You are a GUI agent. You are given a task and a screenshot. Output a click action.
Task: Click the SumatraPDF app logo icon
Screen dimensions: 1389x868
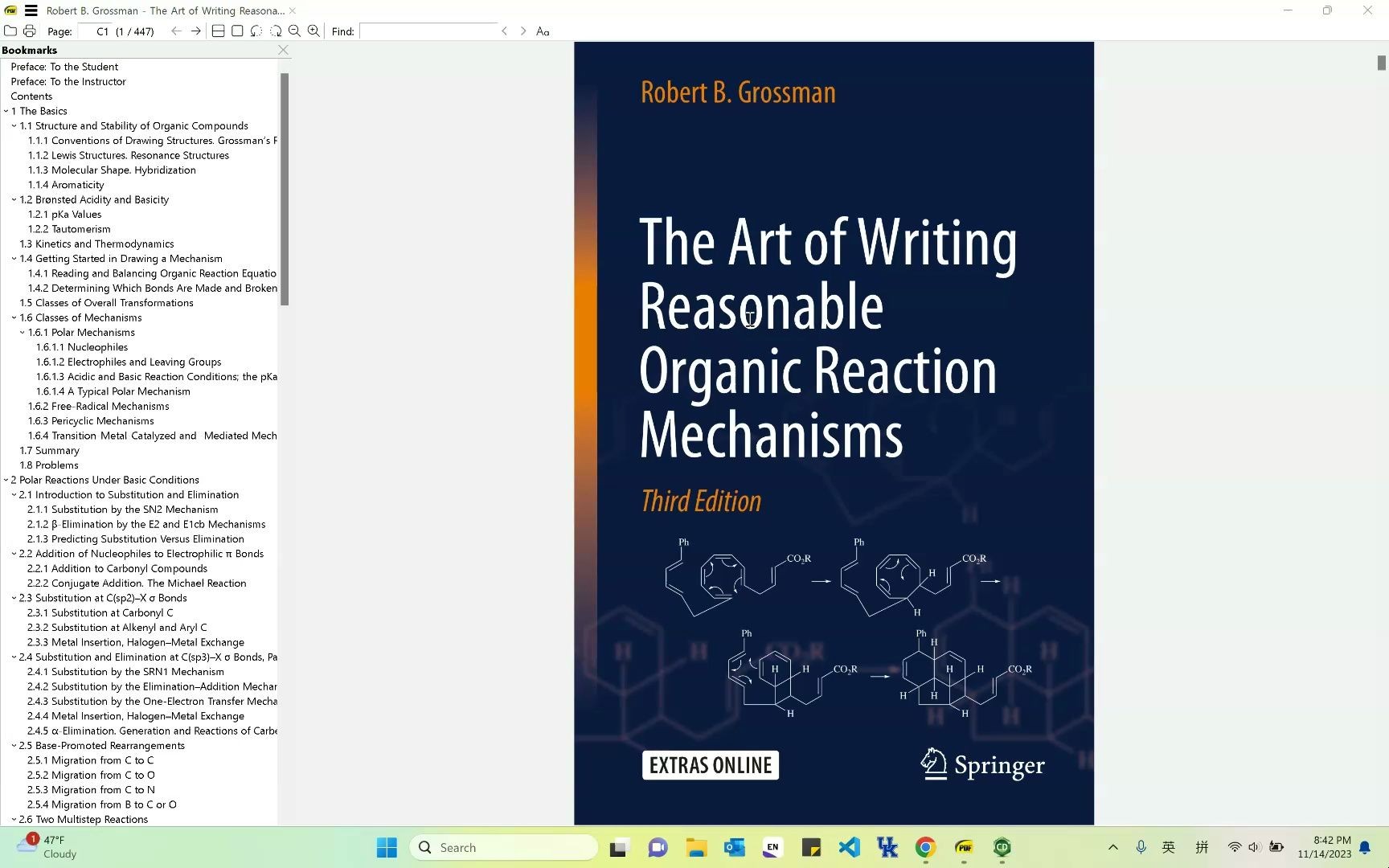click(x=10, y=10)
